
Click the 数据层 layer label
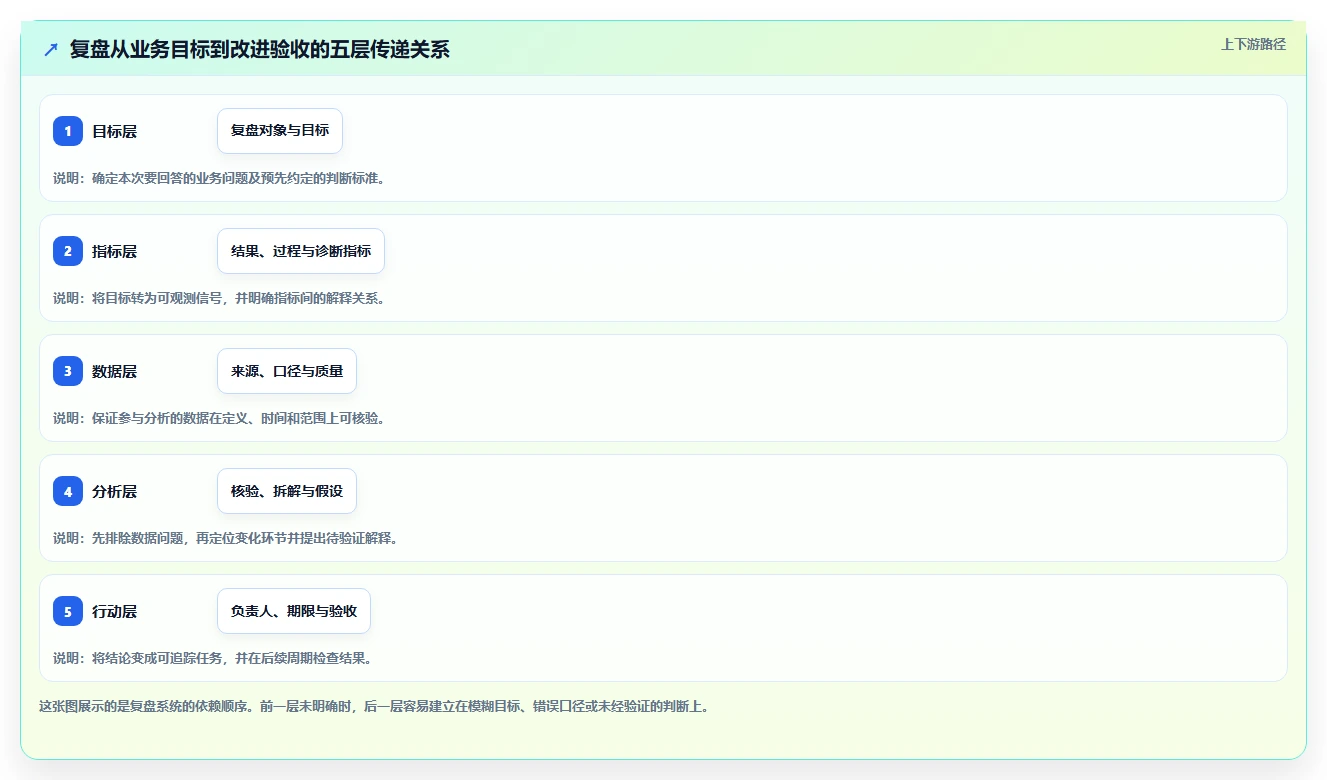(114, 371)
